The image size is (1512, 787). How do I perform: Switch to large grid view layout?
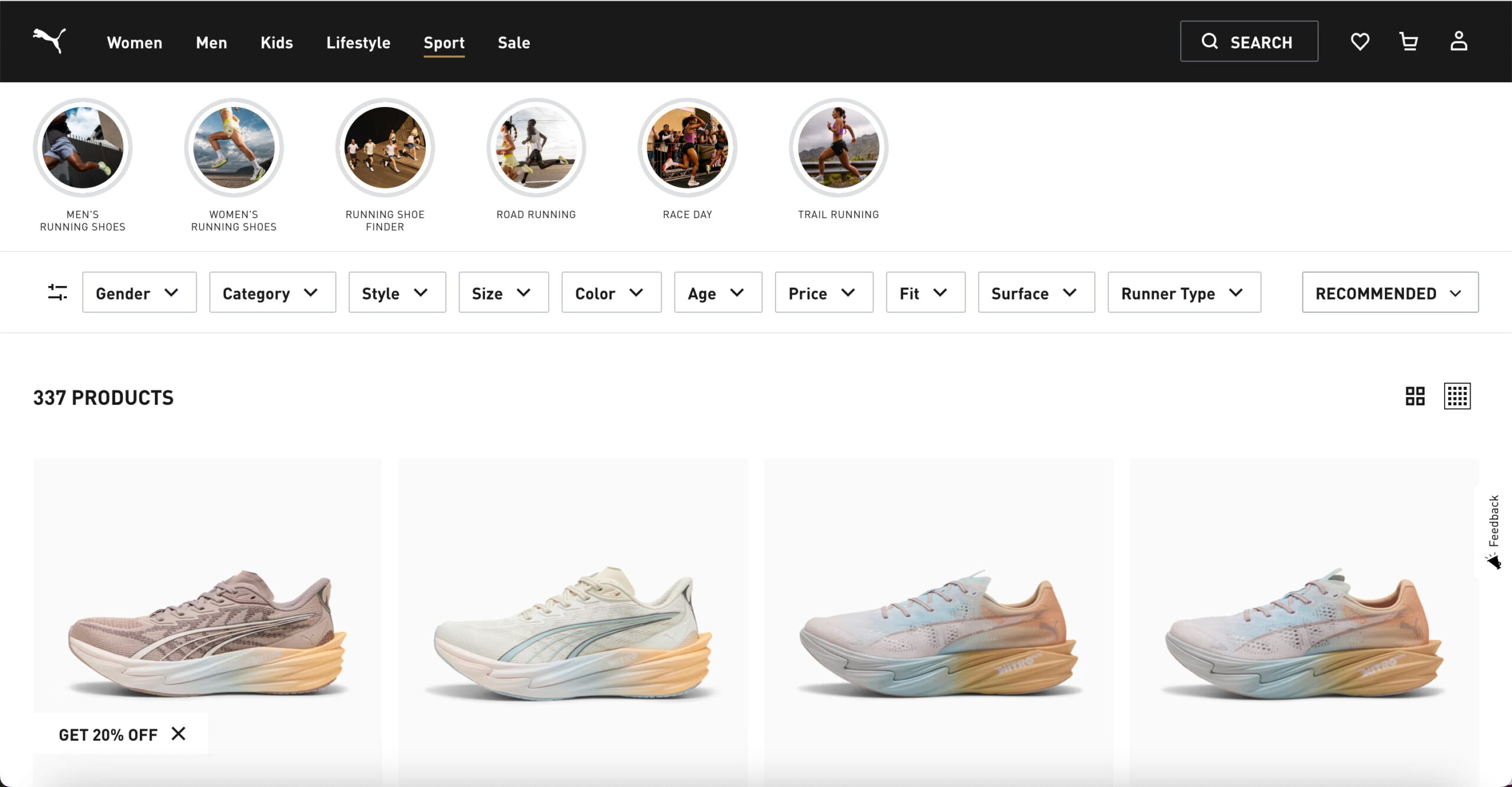coord(1415,396)
